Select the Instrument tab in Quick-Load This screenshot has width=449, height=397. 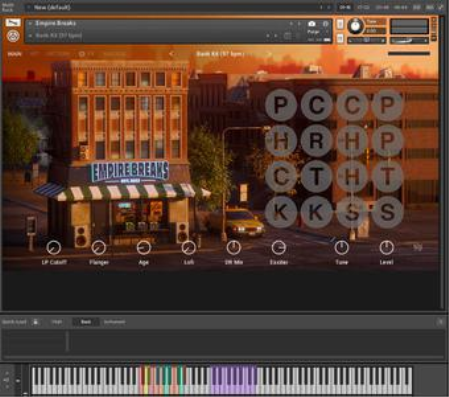click(x=114, y=322)
